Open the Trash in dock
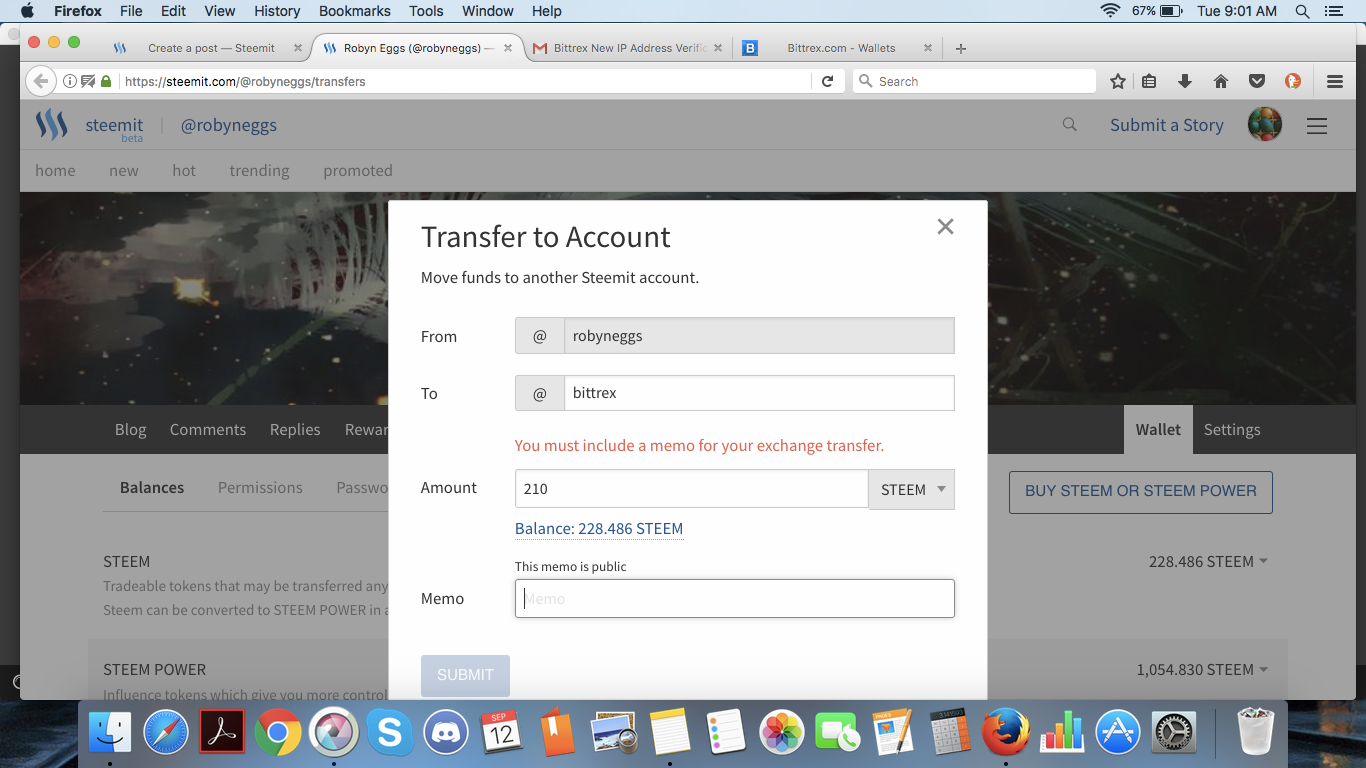The height and width of the screenshot is (768, 1366). 1257,732
